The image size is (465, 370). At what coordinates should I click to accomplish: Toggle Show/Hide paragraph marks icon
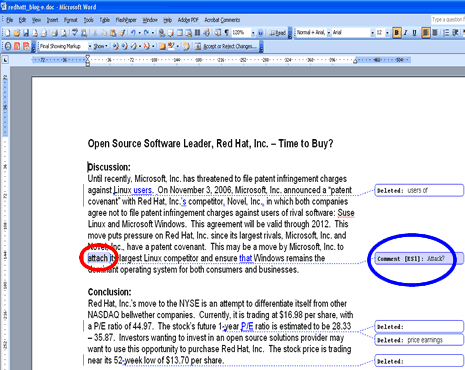click(227, 33)
